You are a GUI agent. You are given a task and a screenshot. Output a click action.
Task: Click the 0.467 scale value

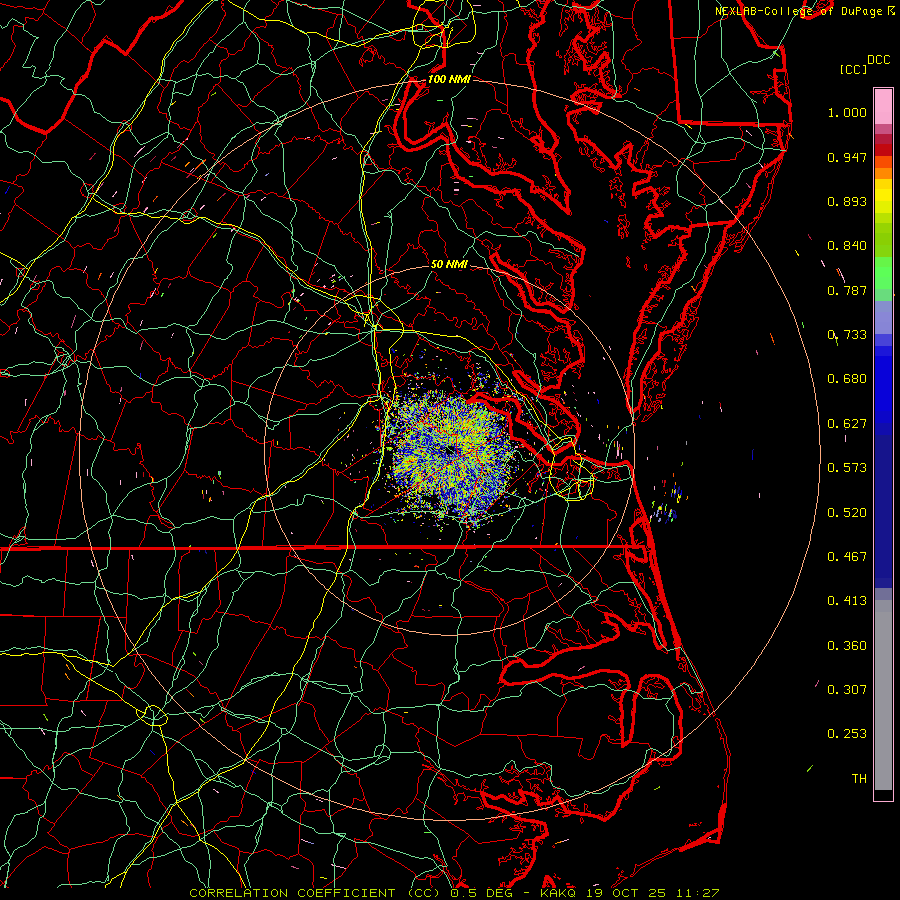847,557
